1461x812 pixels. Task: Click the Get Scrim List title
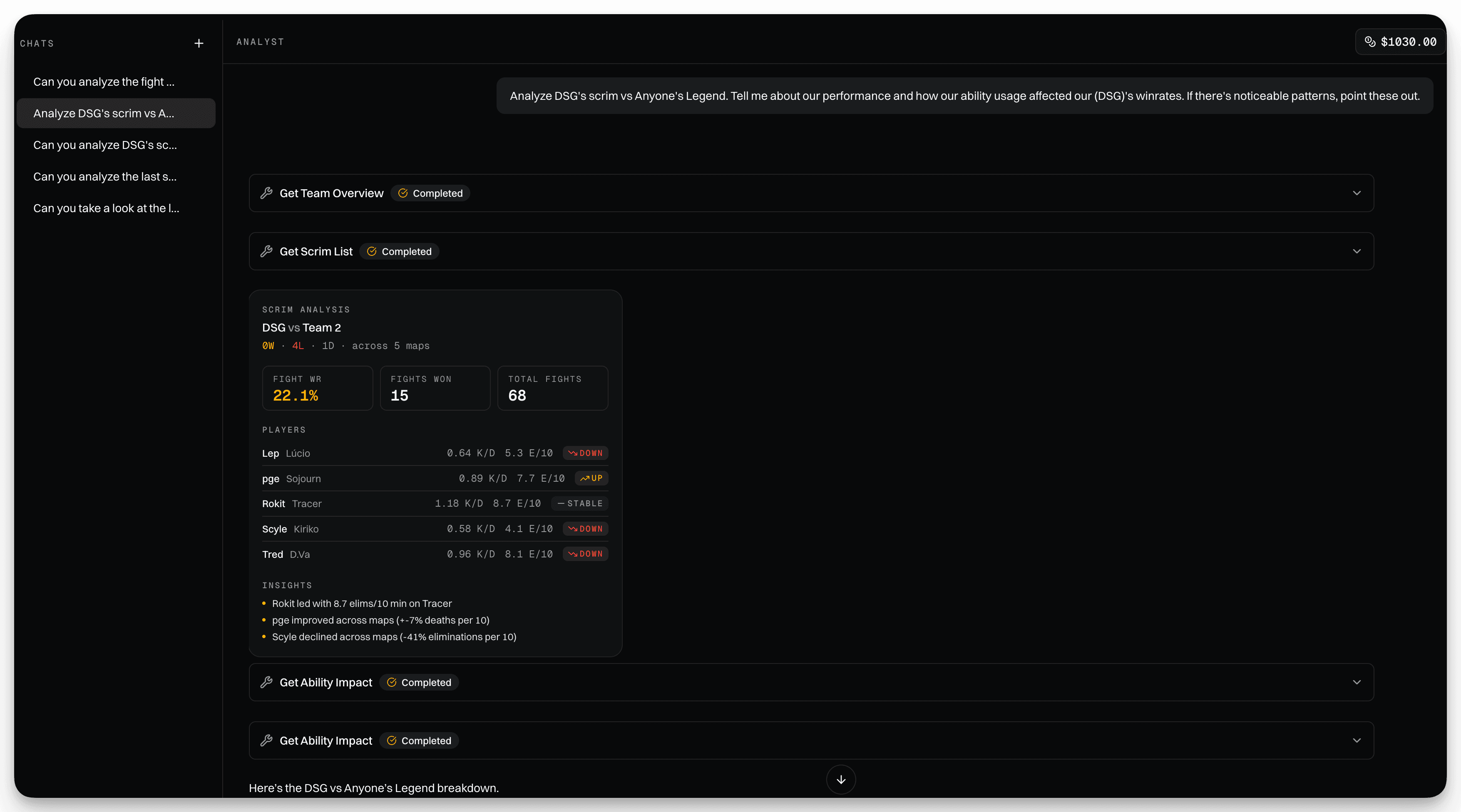(316, 251)
